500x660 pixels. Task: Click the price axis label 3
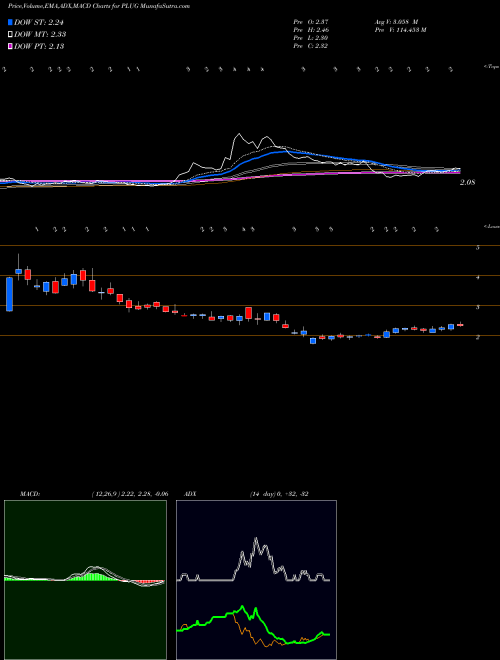[x=478, y=307]
